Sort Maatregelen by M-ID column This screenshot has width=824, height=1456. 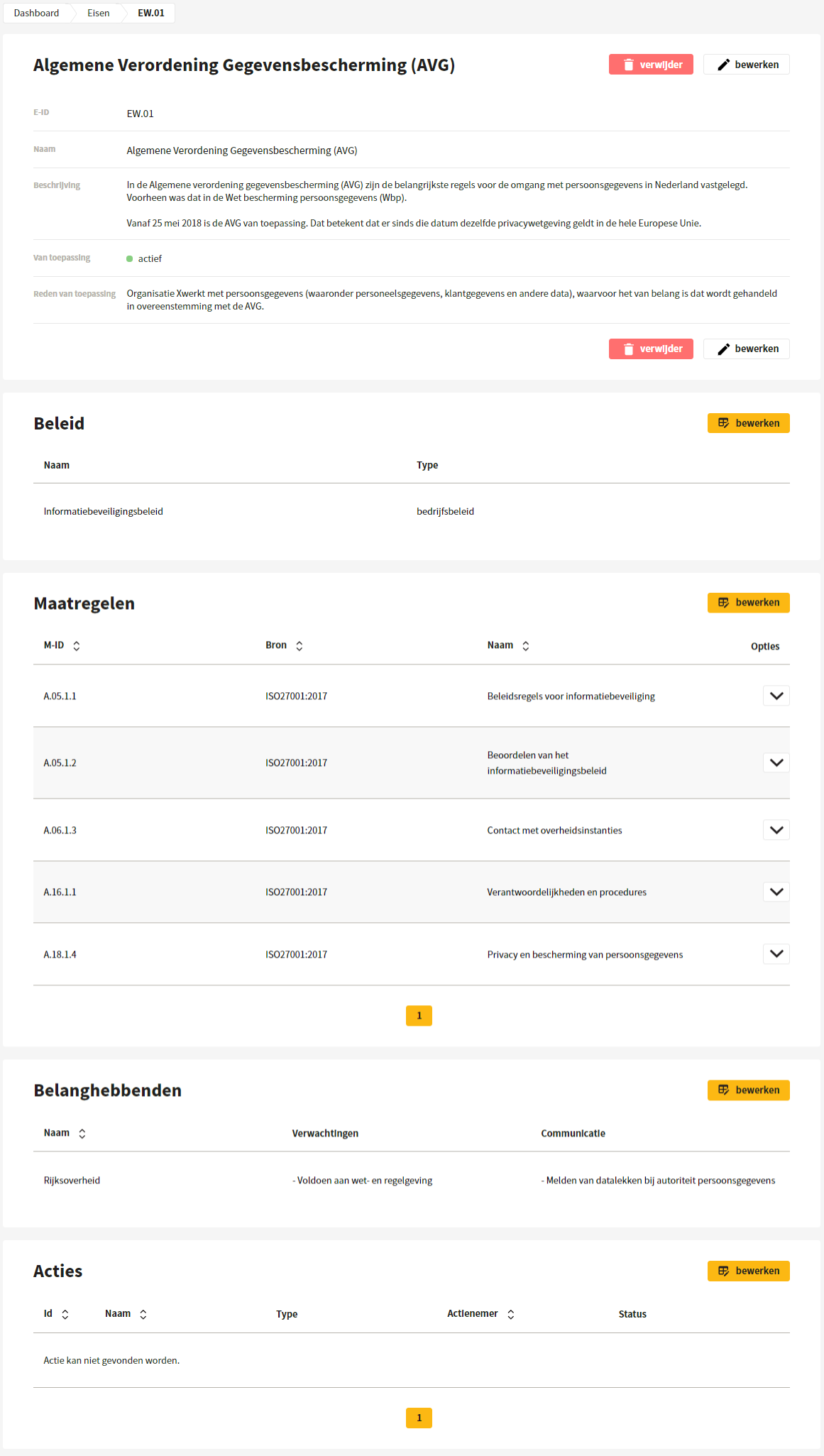tap(76, 645)
